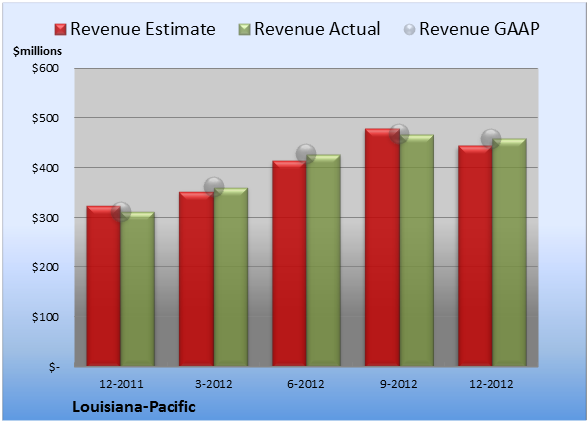Select the red estimate bar for 12-2012
The image size is (588, 422).
tap(475, 256)
